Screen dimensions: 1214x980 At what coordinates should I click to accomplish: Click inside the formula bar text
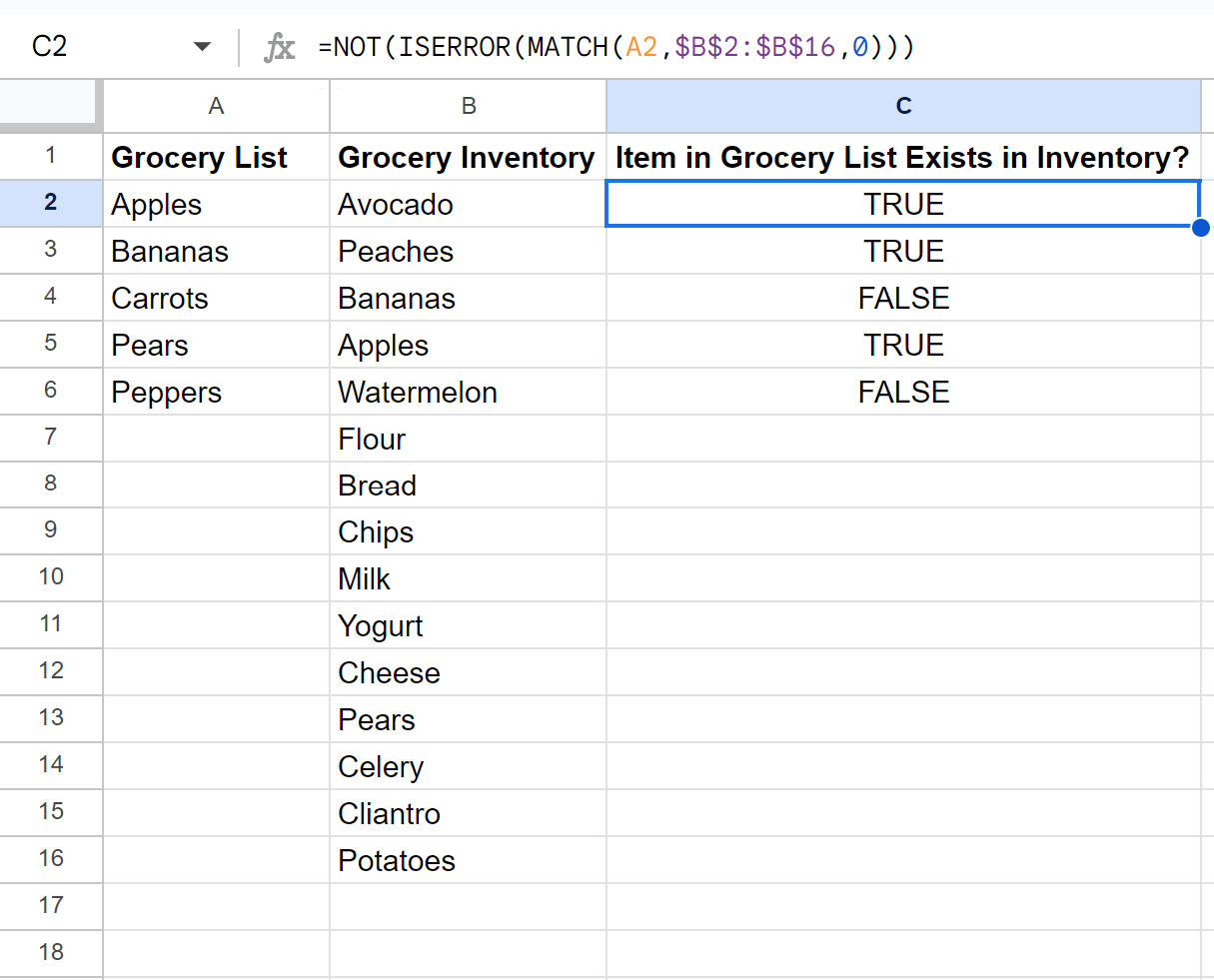point(615,47)
